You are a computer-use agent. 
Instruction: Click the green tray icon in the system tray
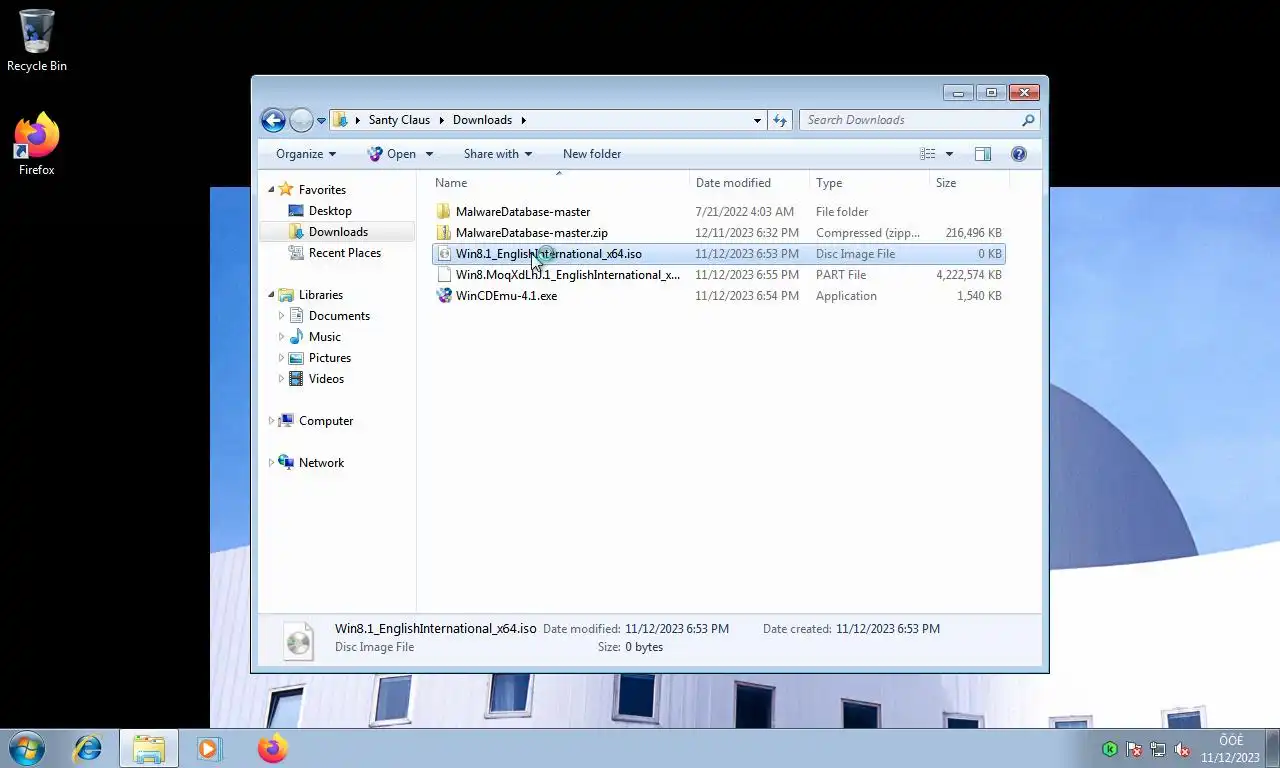point(1110,749)
